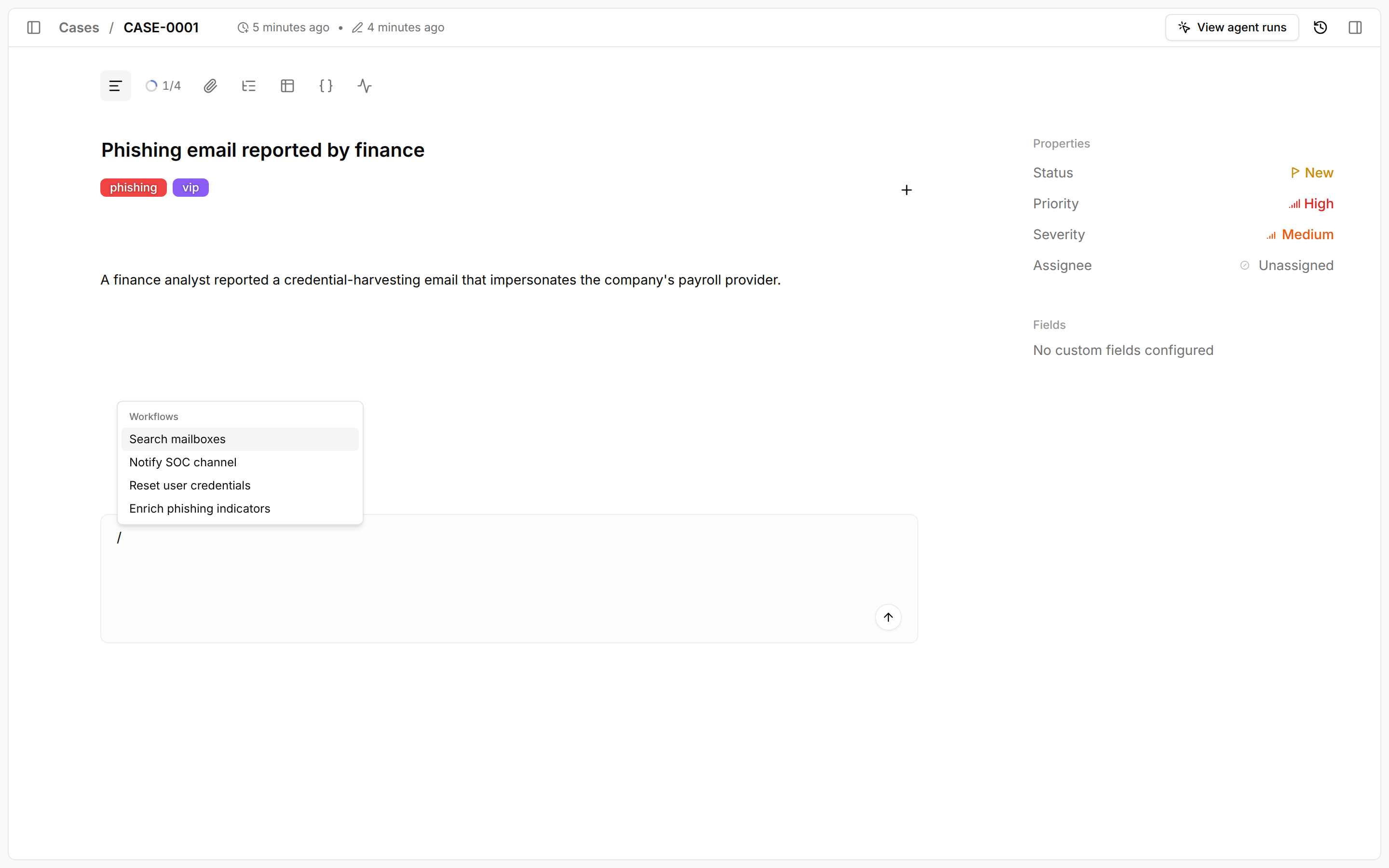Toggle the right side panel icon

[x=1355, y=27]
